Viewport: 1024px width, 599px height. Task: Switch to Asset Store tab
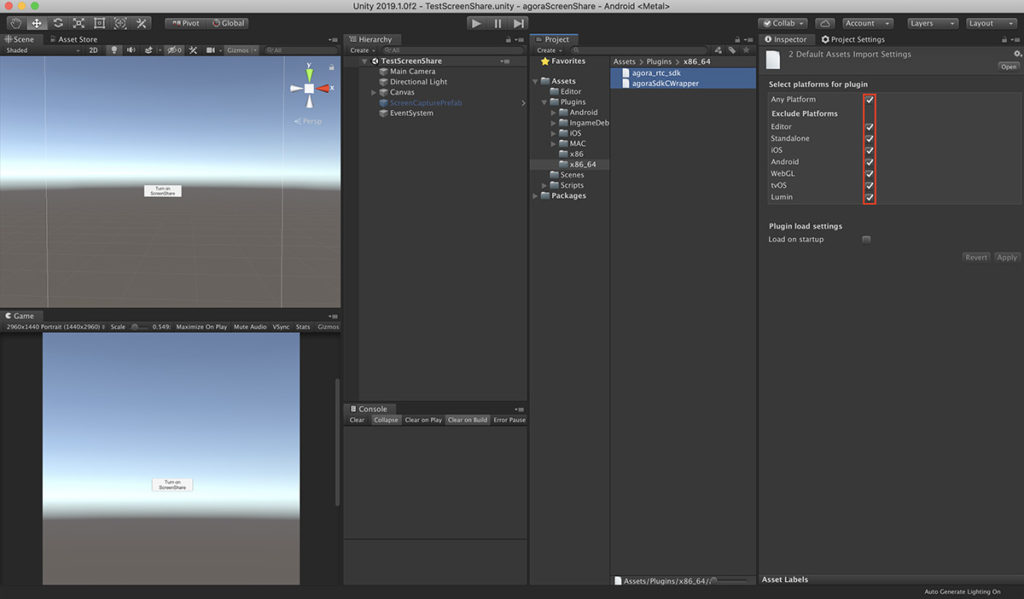[72, 39]
